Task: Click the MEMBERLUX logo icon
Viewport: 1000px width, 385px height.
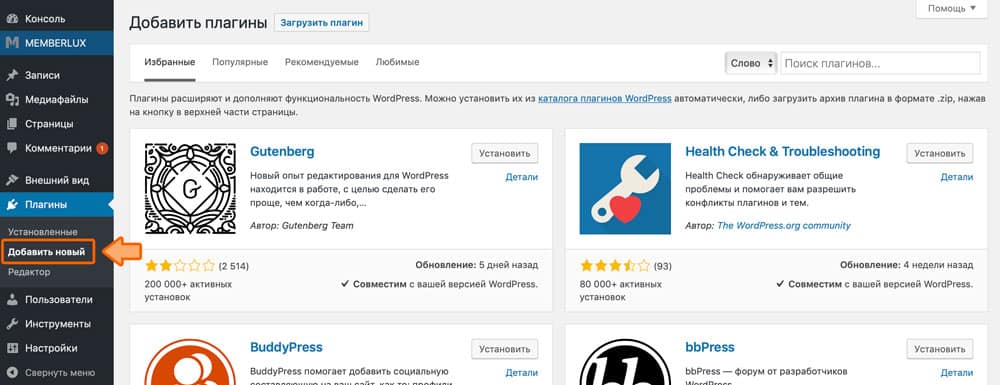Action: [11, 43]
